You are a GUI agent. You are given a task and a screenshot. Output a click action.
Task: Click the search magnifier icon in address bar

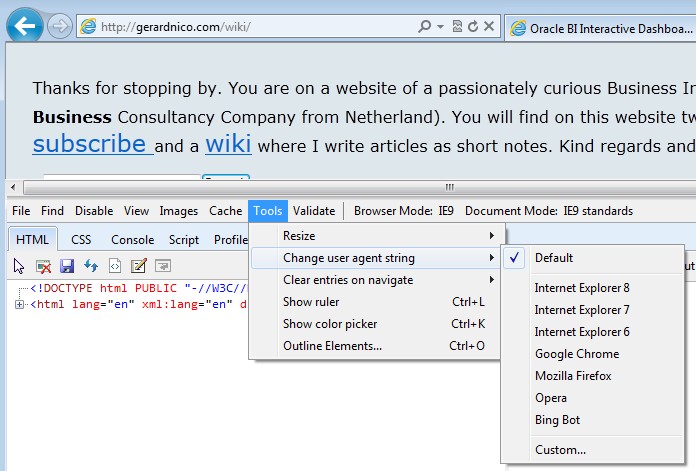425,27
